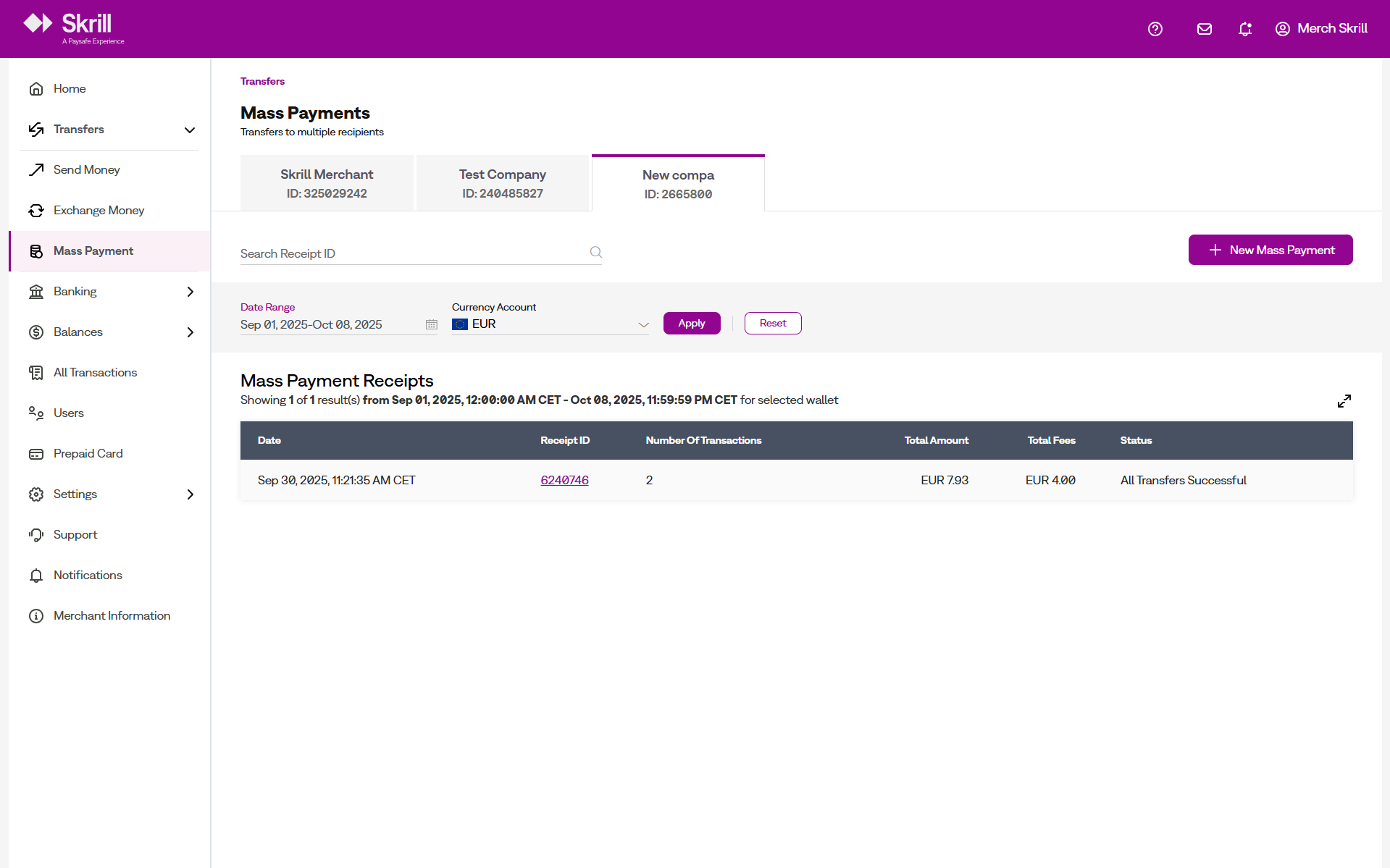This screenshot has width=1390, height=868.
Task: Open the Send Money page
Action: (86, 169)
